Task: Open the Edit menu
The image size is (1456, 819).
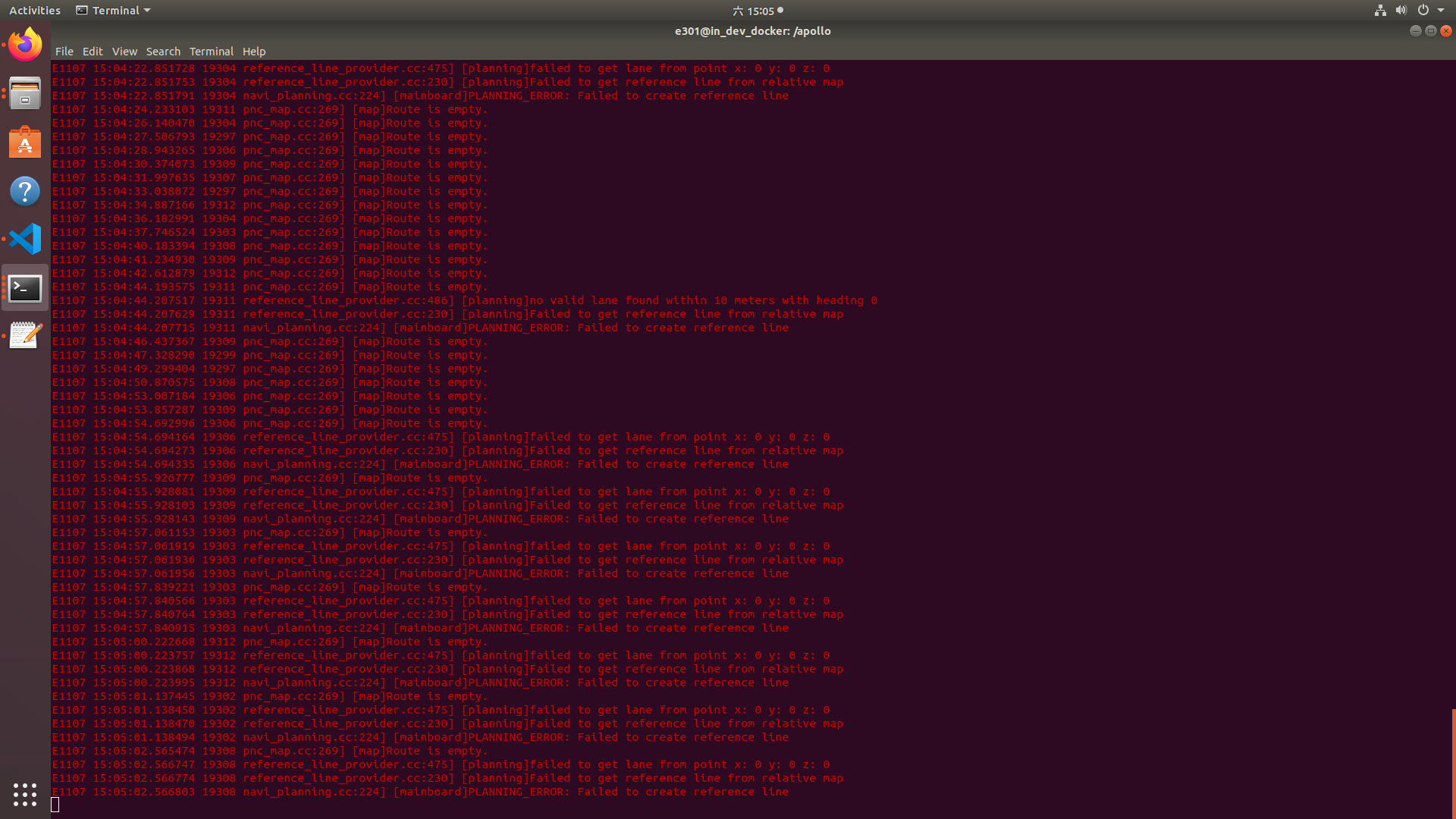Action: point(93,52)
